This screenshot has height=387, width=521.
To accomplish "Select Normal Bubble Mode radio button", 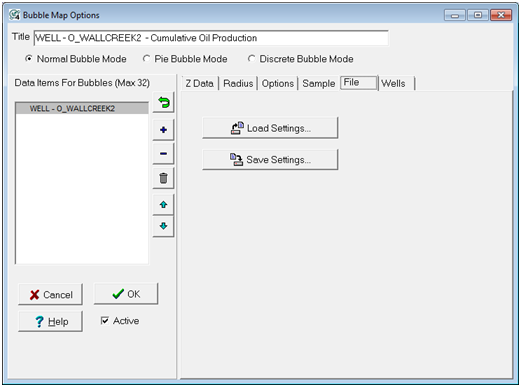I will (29, 59).
